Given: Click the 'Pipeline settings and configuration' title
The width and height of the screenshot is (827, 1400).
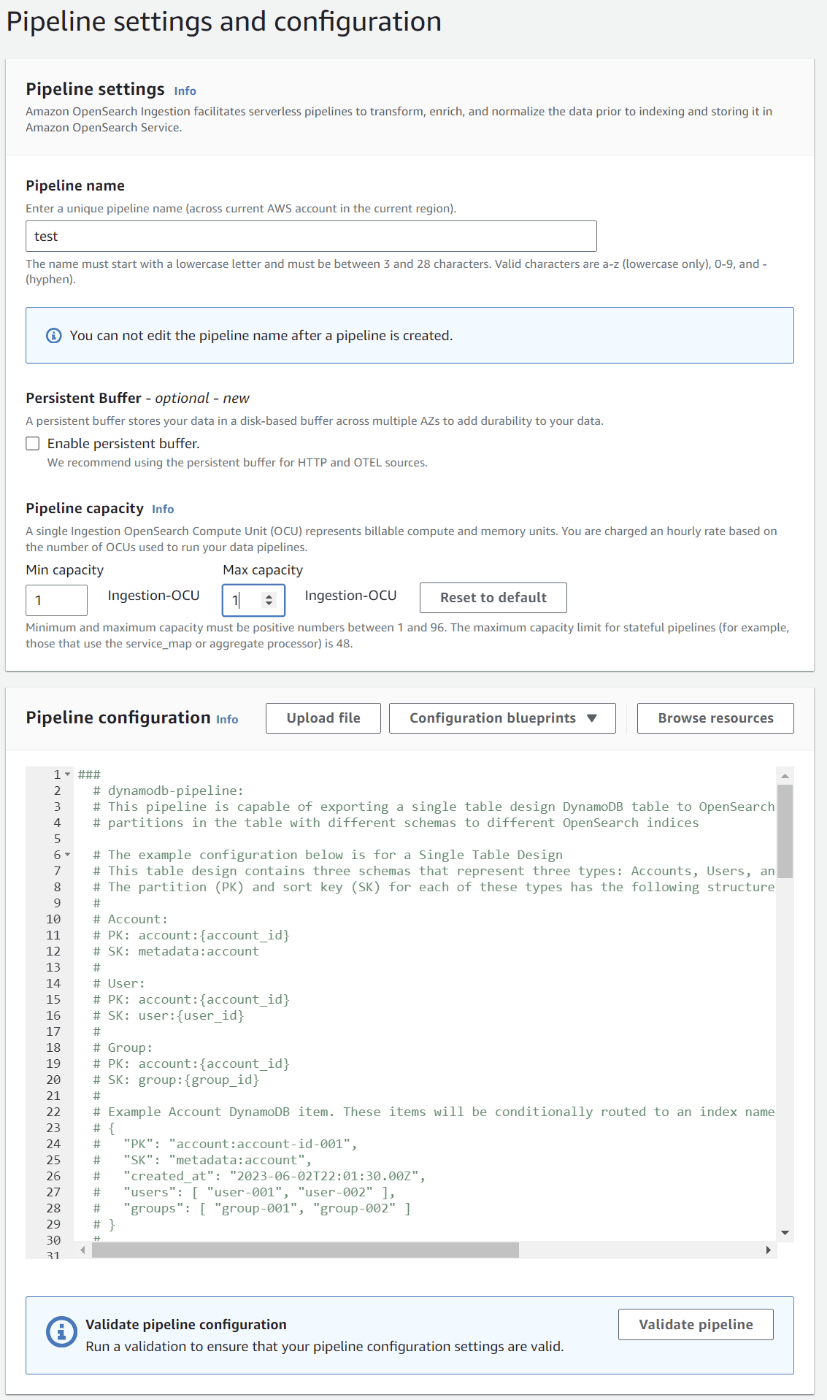Looking at the screenshot, I should 224,21.
